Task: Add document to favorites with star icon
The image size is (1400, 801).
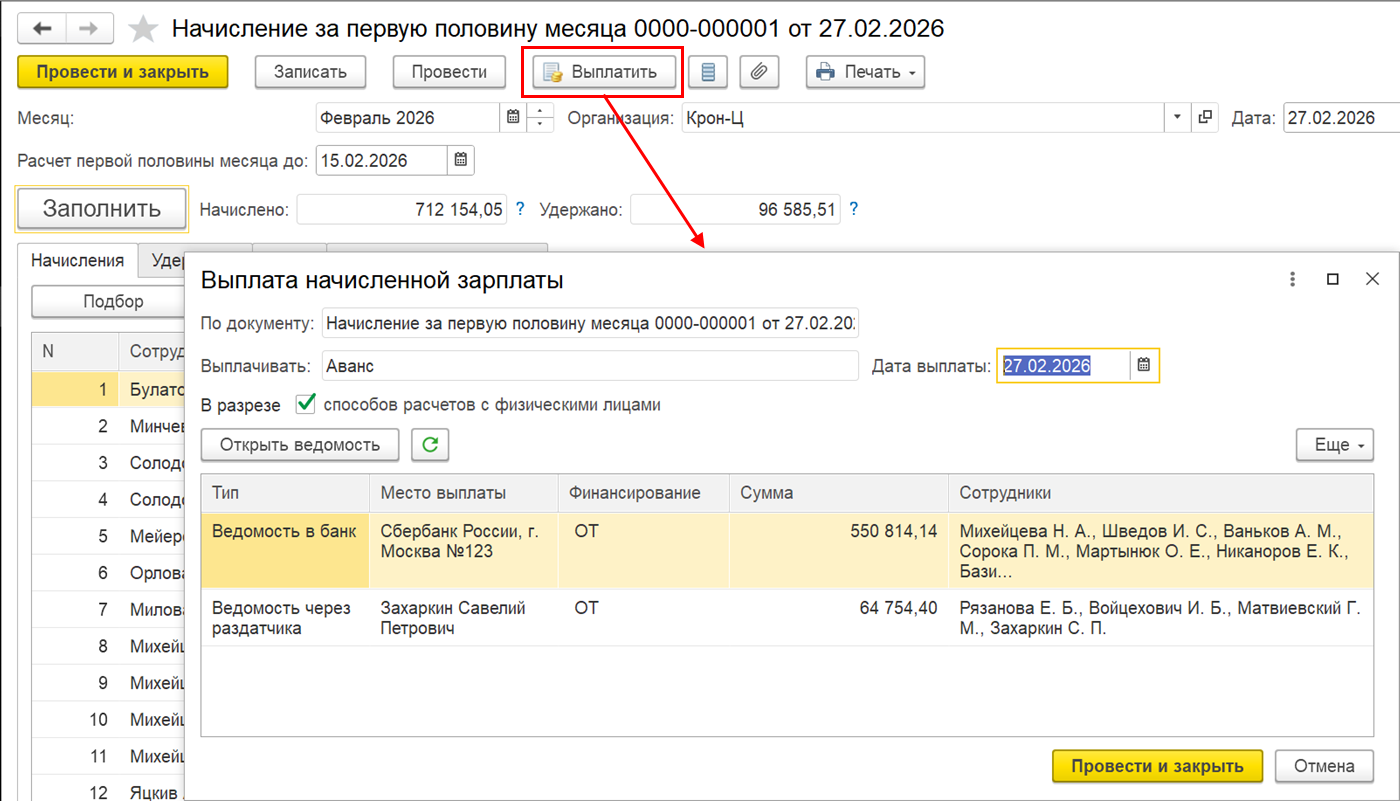Action: point(144,29)
